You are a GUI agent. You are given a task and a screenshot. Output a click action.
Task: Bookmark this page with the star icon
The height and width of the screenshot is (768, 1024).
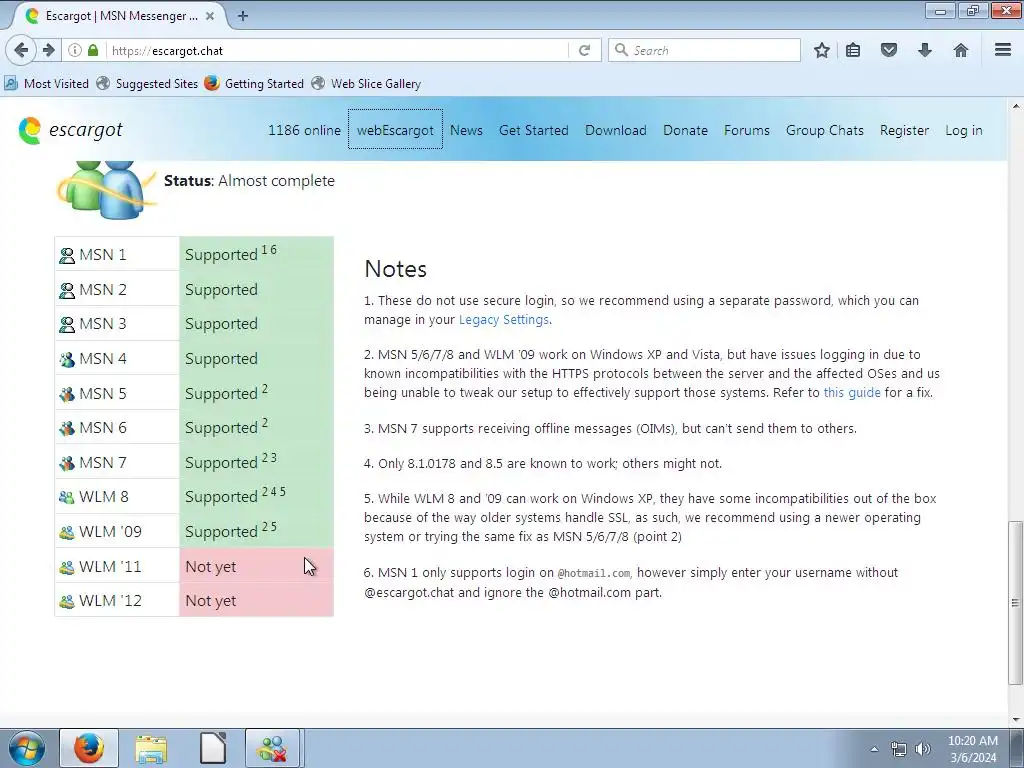[x=822, y=50]
